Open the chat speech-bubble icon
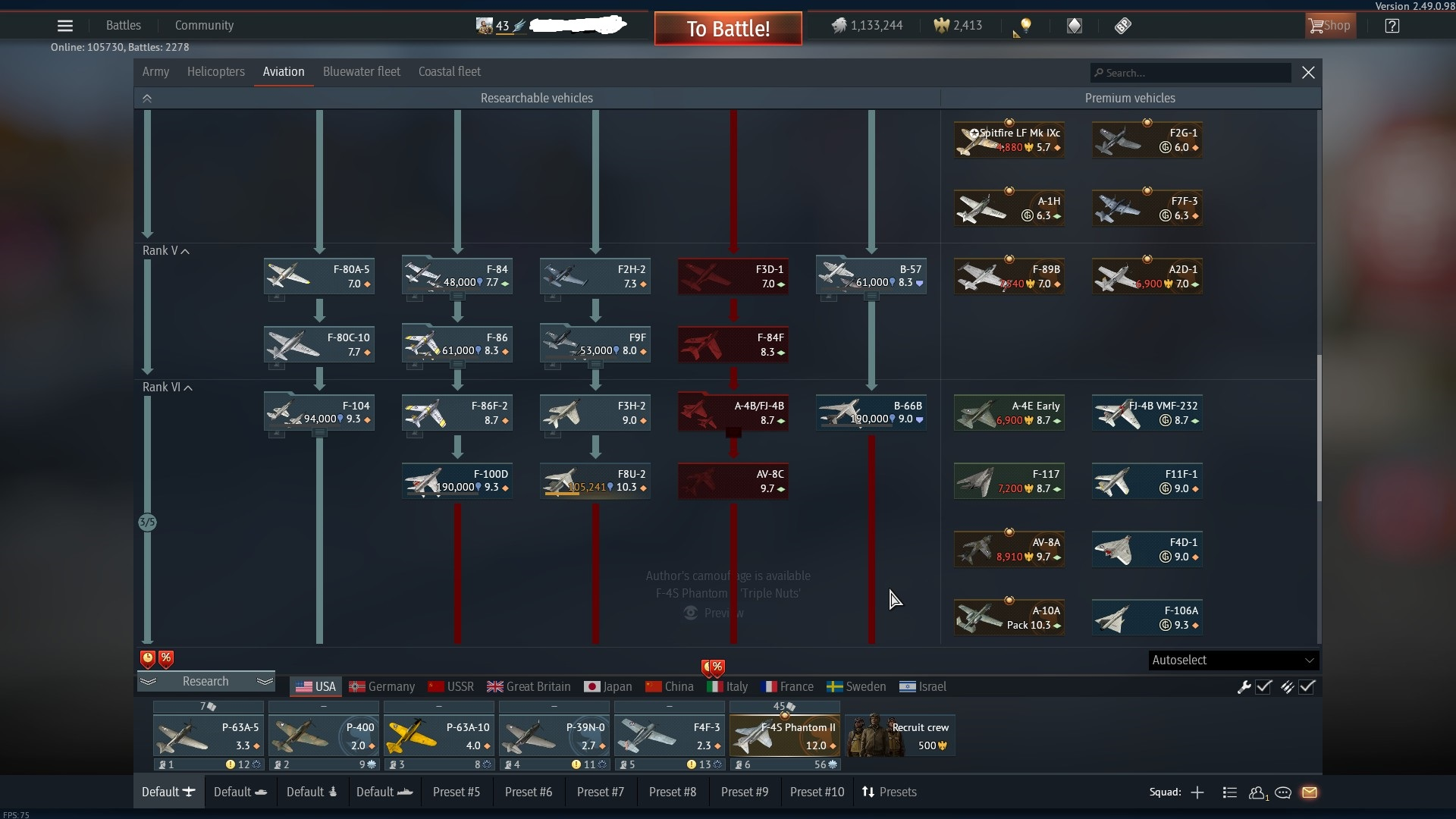 pyautogui.click(x=1283, y=792)
